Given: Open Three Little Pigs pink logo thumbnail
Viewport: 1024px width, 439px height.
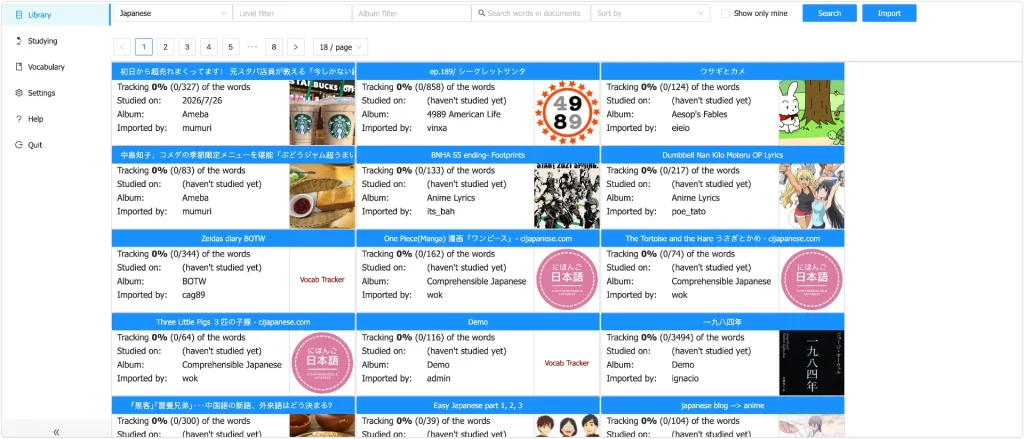Looking at the screenshot, I should point(322,363).
